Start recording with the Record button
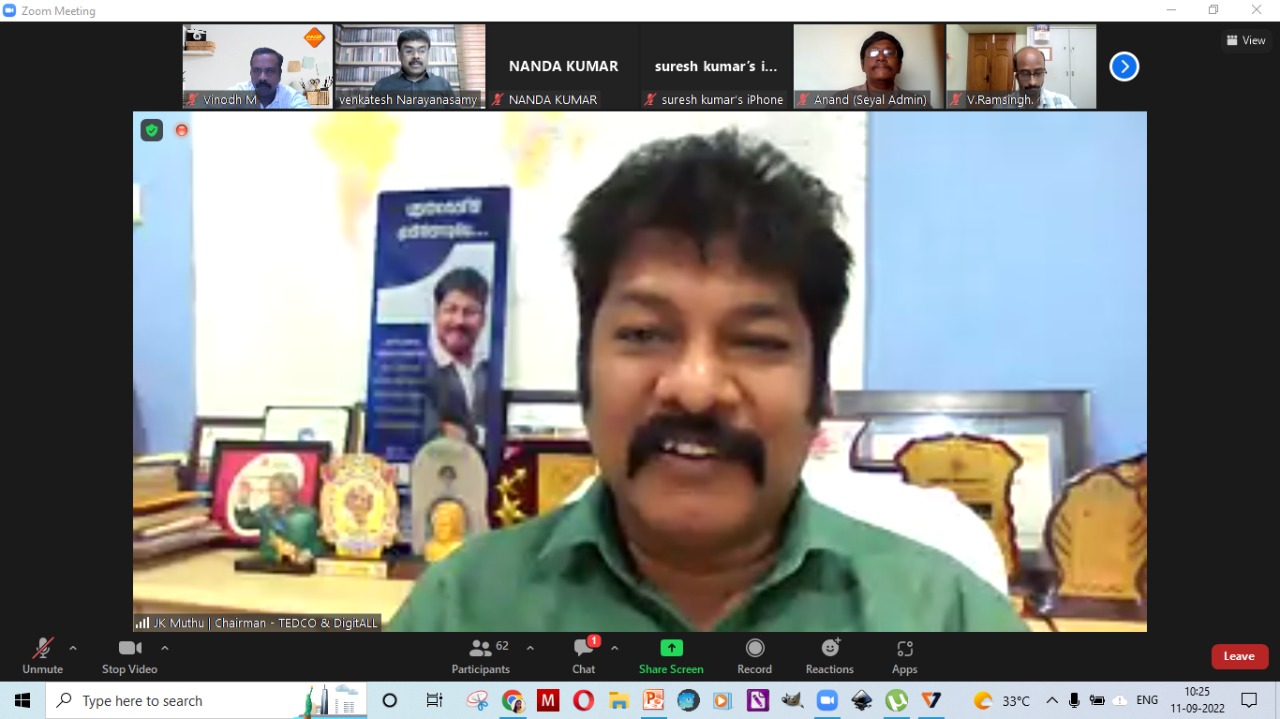 [754, 656]
